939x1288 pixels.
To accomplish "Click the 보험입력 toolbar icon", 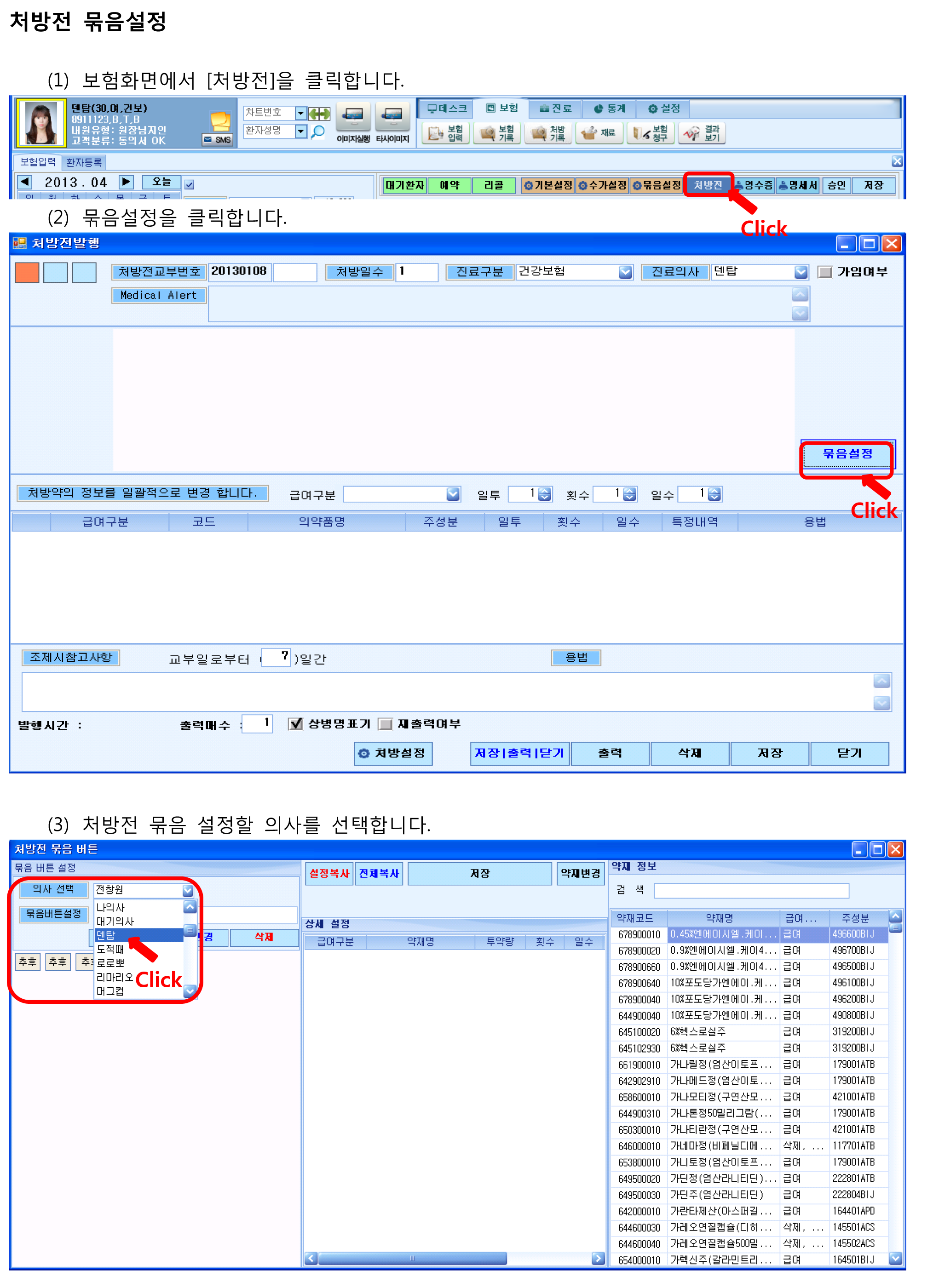I will point(446,133).
